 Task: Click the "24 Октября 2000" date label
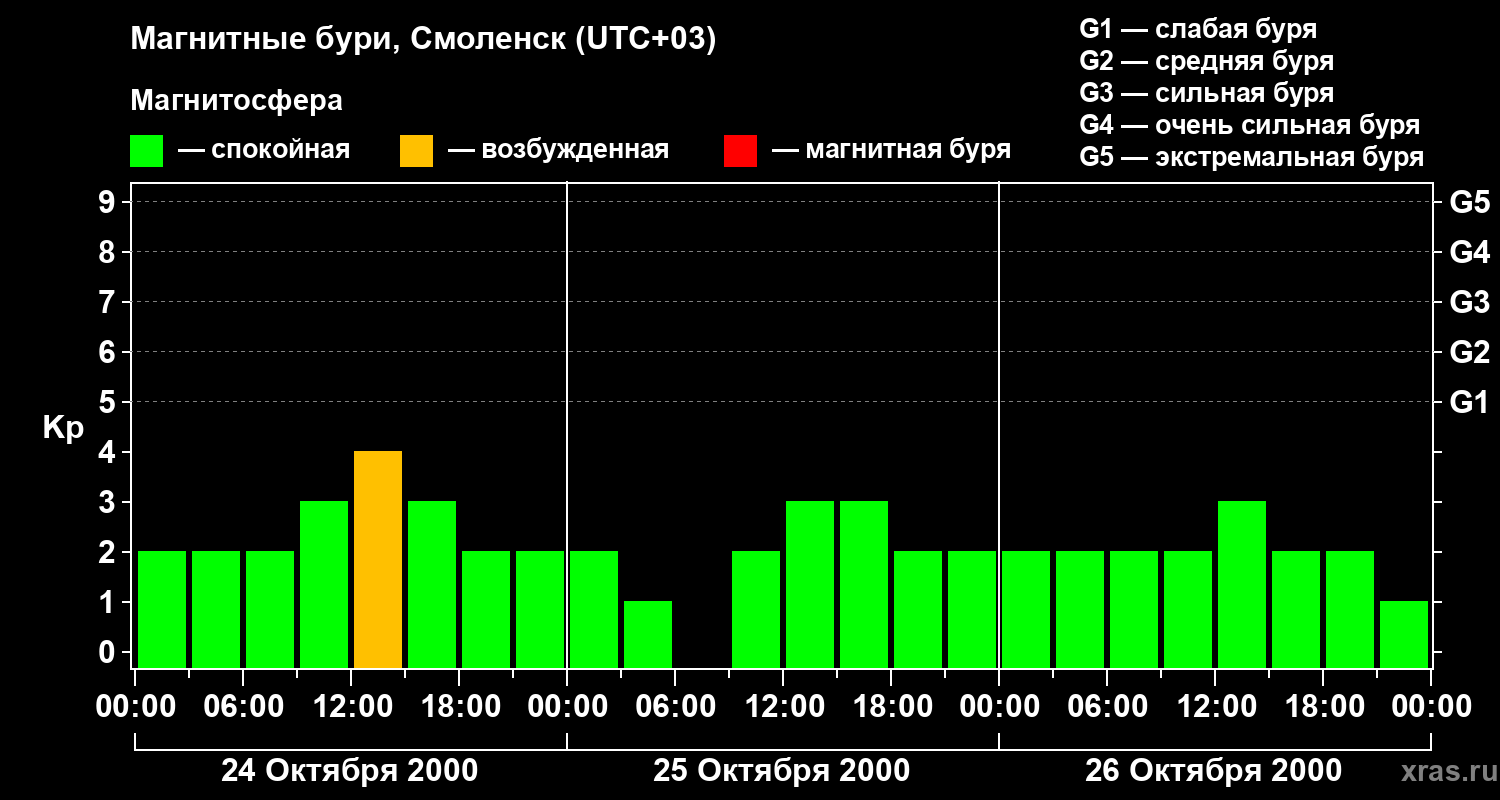[x=349, y=771]
